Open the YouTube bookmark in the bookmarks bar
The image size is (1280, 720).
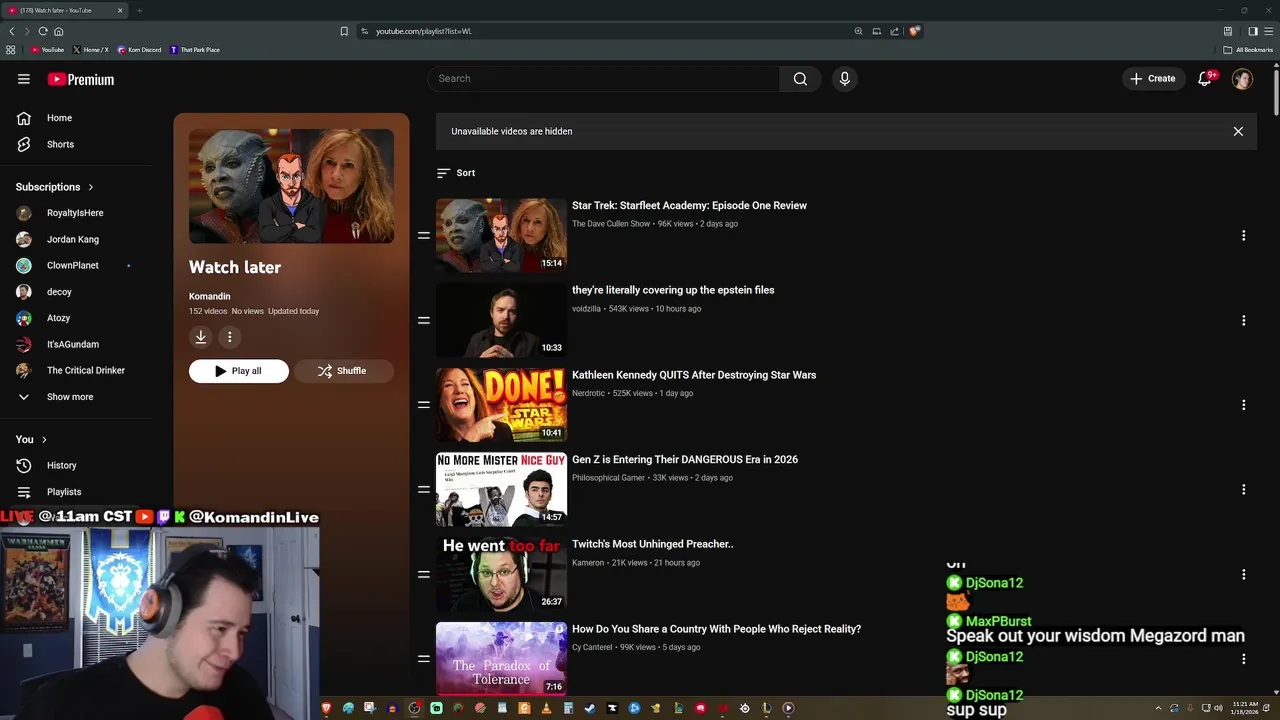[x=48, y=50]
